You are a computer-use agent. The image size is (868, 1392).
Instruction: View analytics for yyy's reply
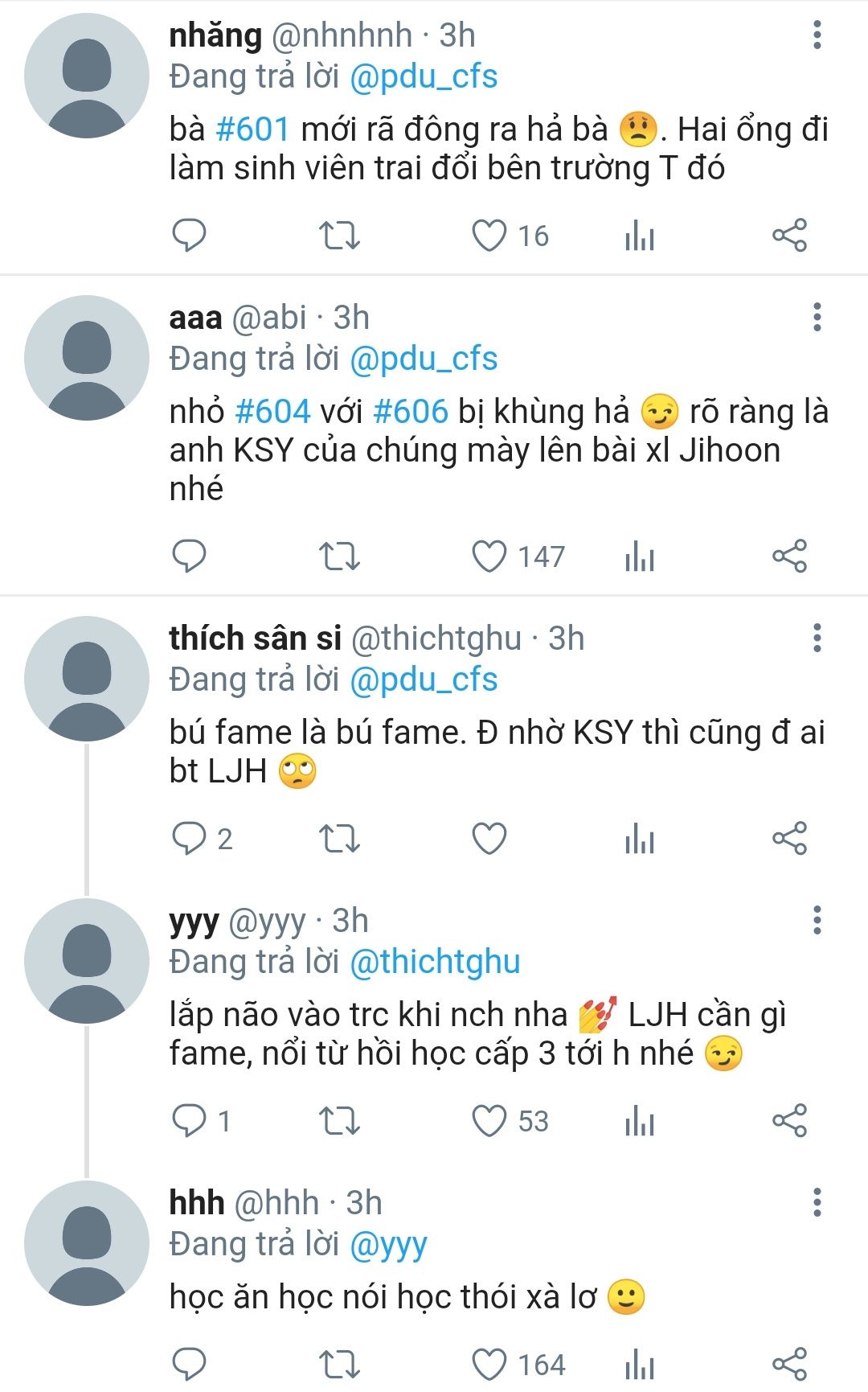click(640, 1121)
